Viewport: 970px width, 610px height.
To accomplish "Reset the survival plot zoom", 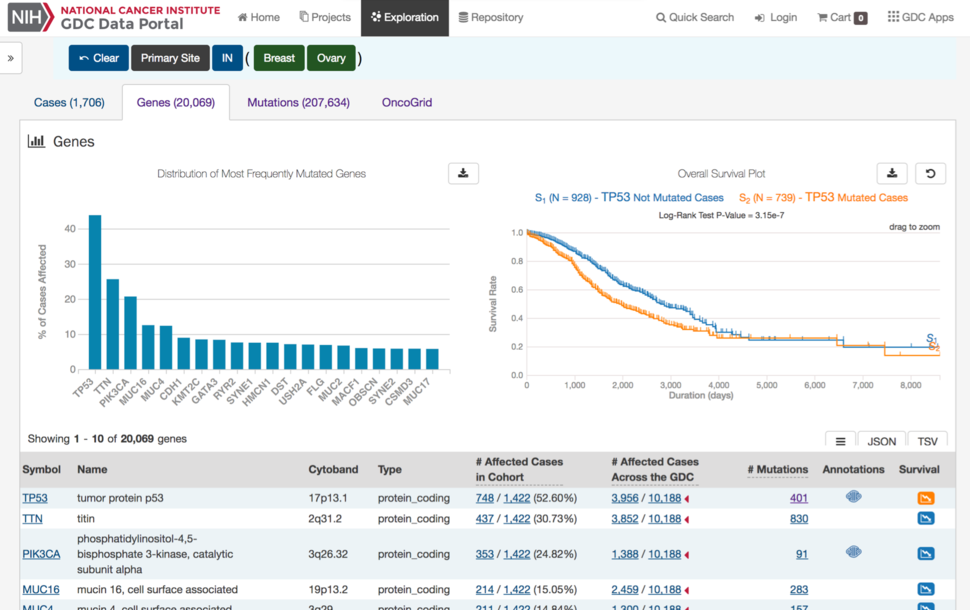I will tap(930, 173).
